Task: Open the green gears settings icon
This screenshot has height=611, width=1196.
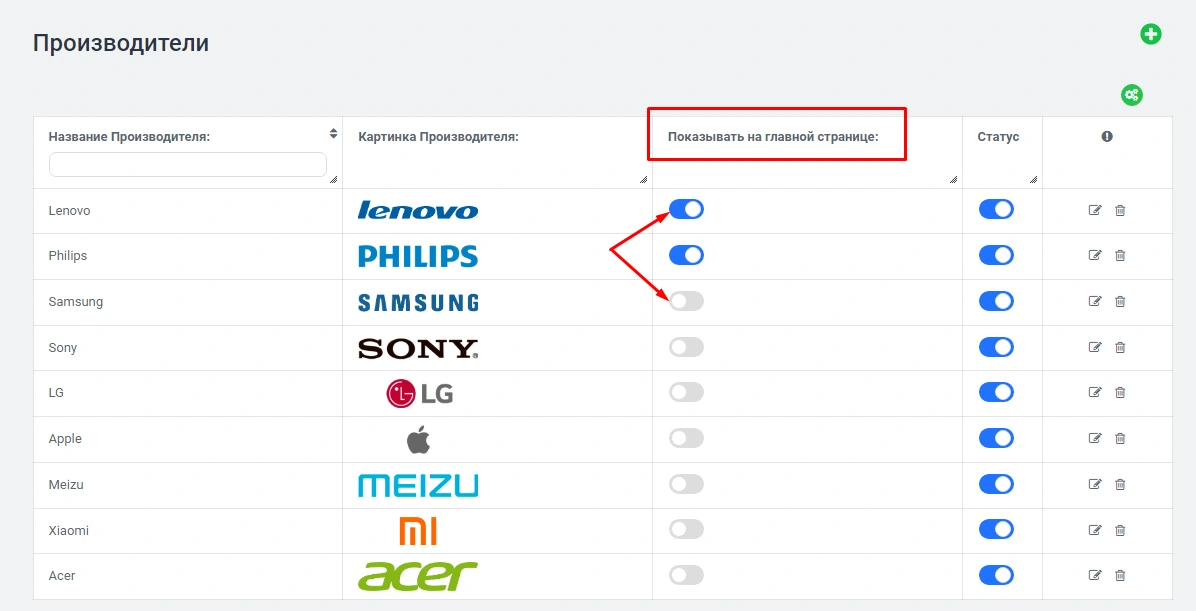Action: [x=1131, y=95]
